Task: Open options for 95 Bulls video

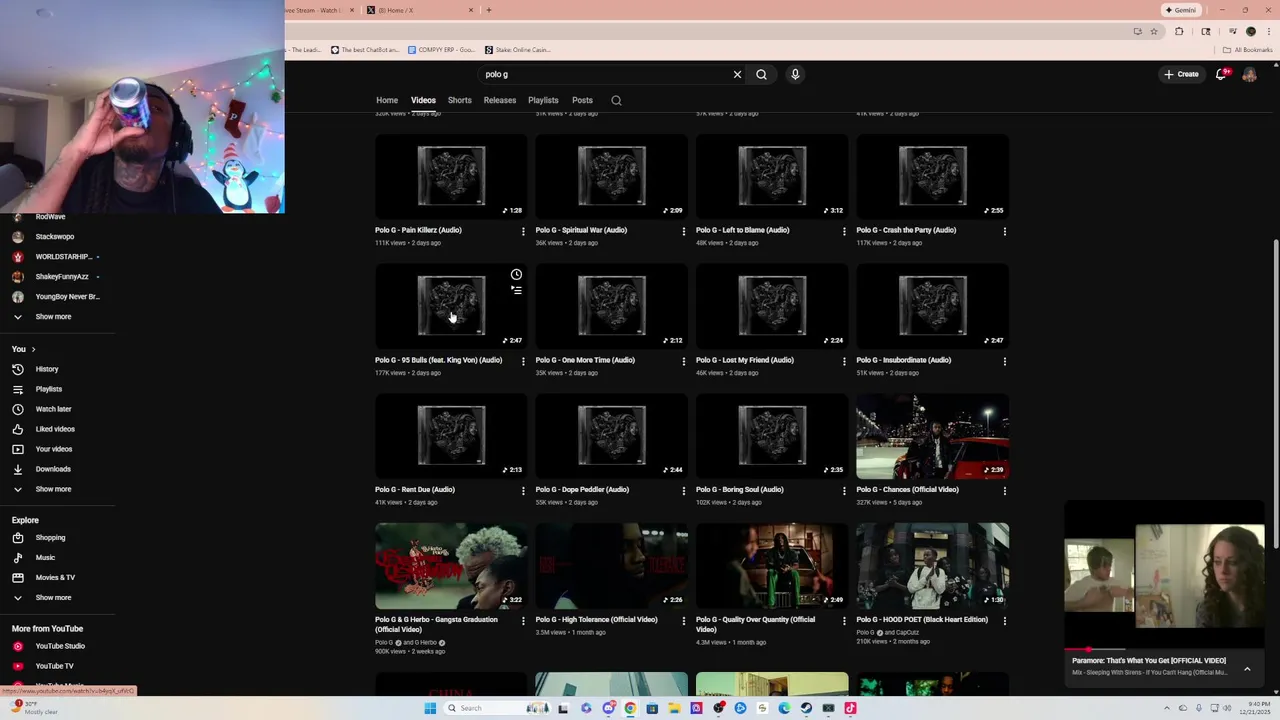Action: point(523,361)
